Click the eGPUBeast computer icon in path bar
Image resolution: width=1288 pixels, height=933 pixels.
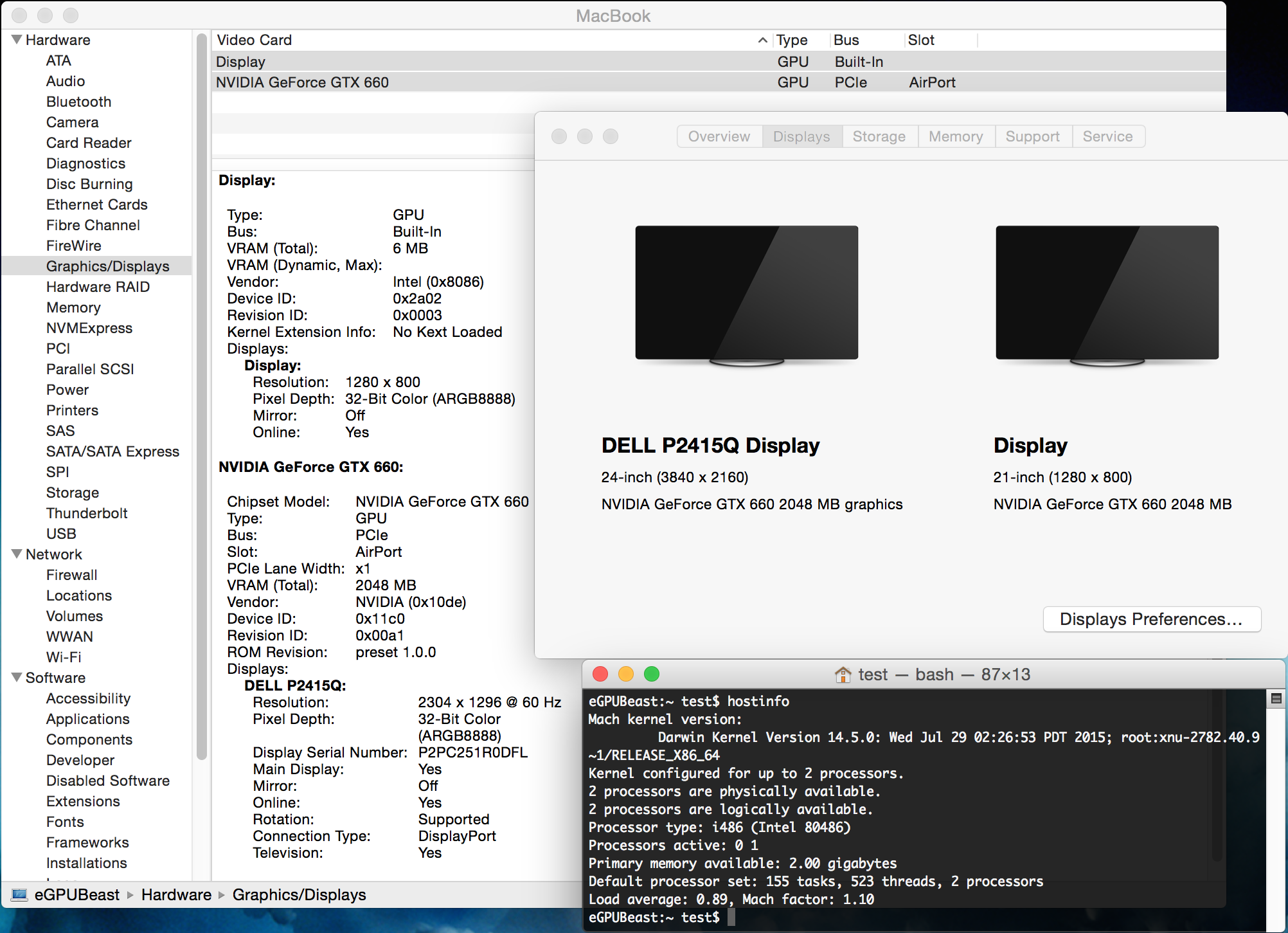click(x=20, y=894)
